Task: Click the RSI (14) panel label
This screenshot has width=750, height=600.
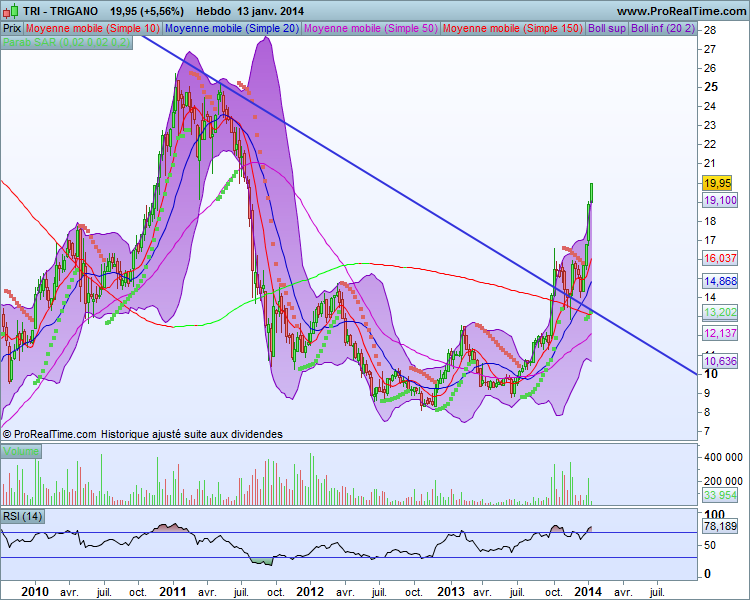Action: 22,516
